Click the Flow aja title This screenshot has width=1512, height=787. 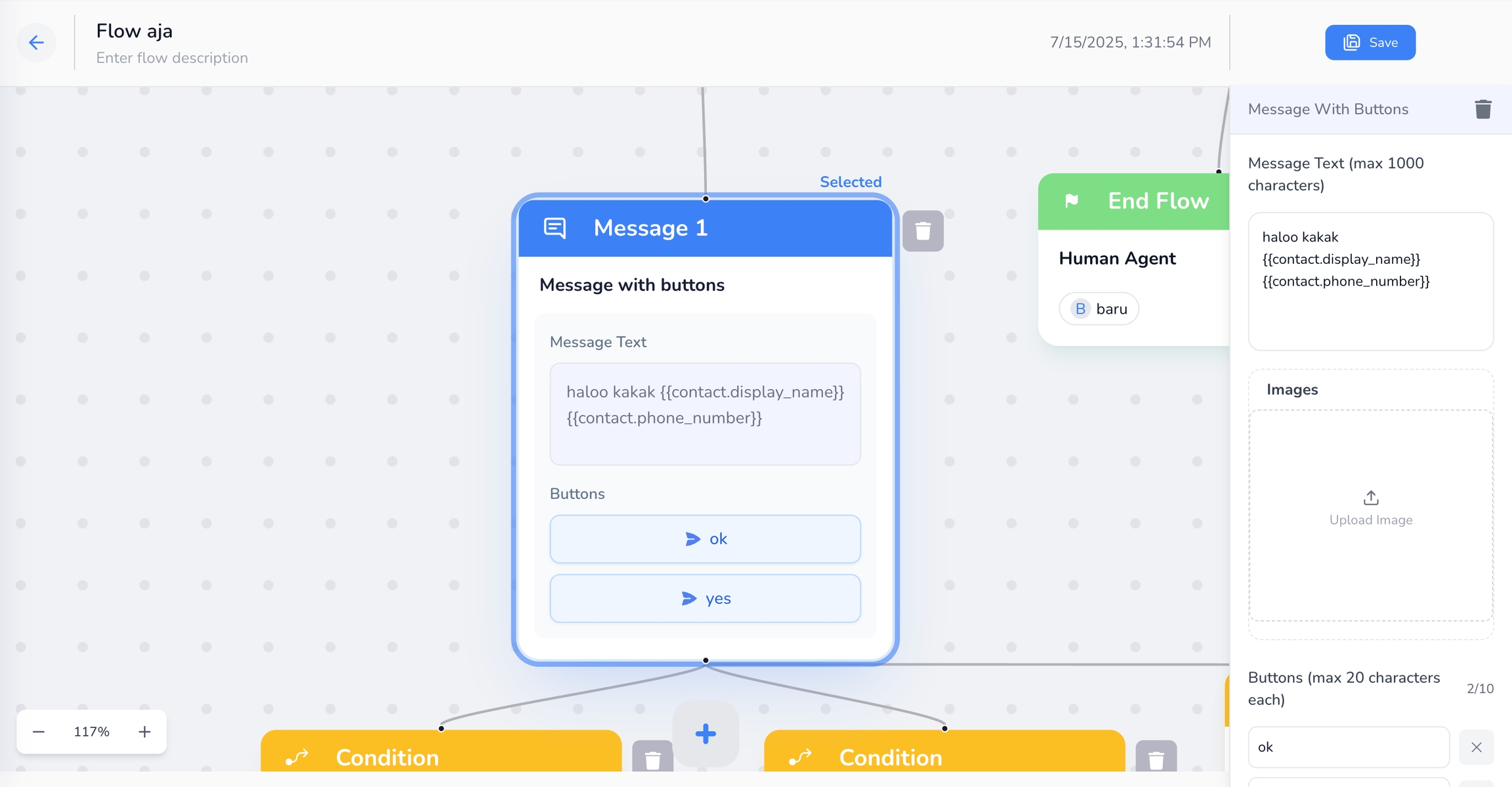coord(135,31)
